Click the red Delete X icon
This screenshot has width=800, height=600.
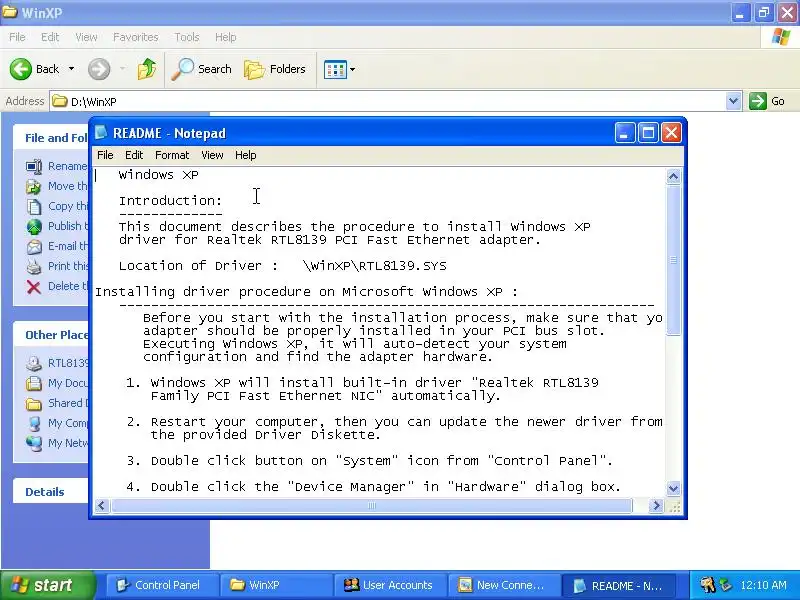click(x=34, y=287)
